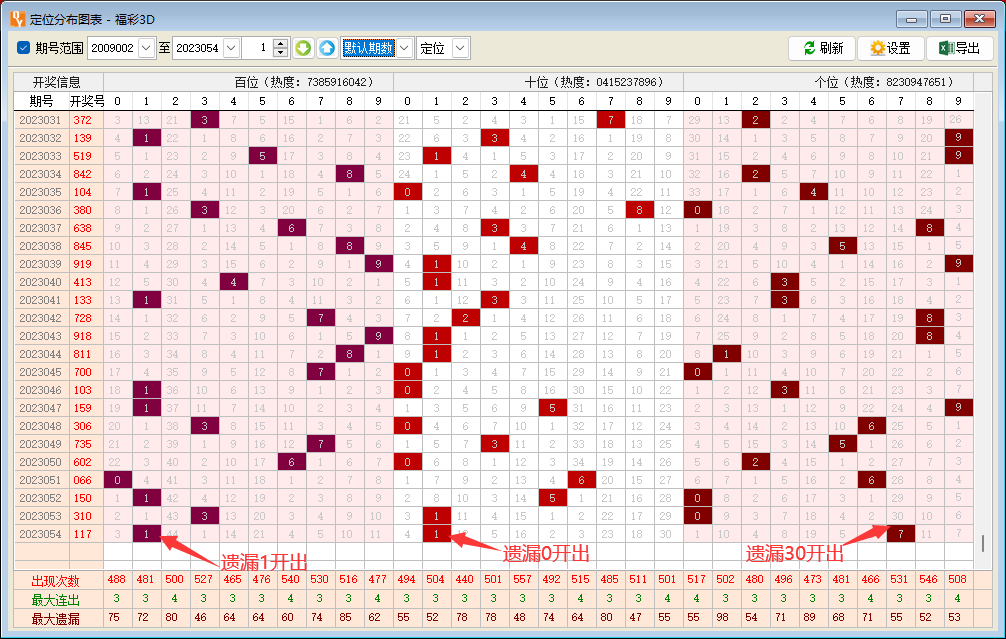
Task: Click the vertical scrollbar on the right
Action: pos(981,543)
